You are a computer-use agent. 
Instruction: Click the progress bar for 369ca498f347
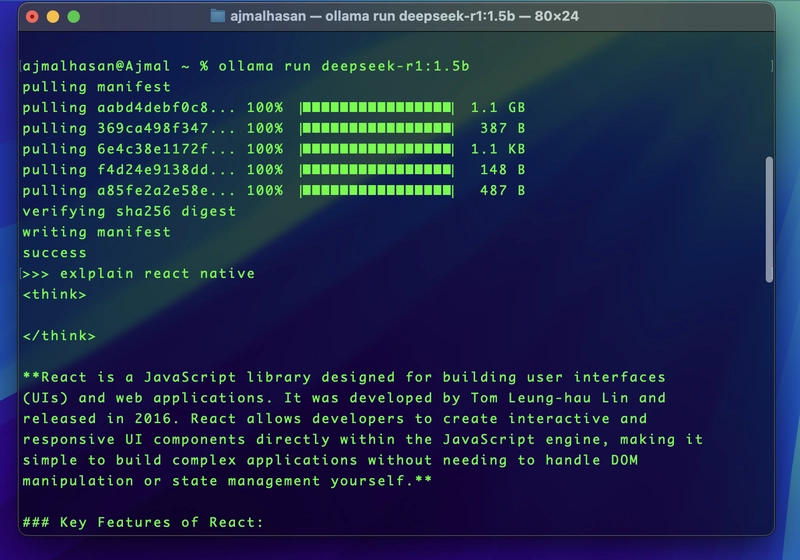377,128
